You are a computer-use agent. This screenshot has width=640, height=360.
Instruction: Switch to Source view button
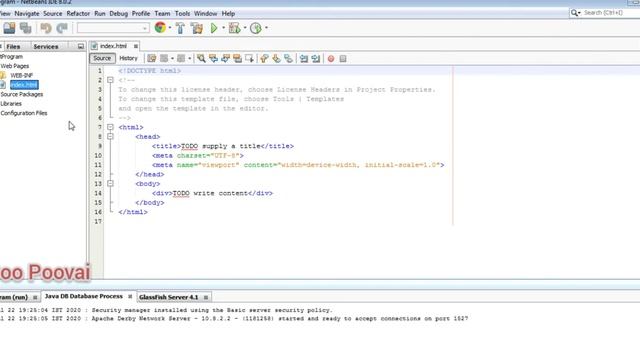(102, 58)
